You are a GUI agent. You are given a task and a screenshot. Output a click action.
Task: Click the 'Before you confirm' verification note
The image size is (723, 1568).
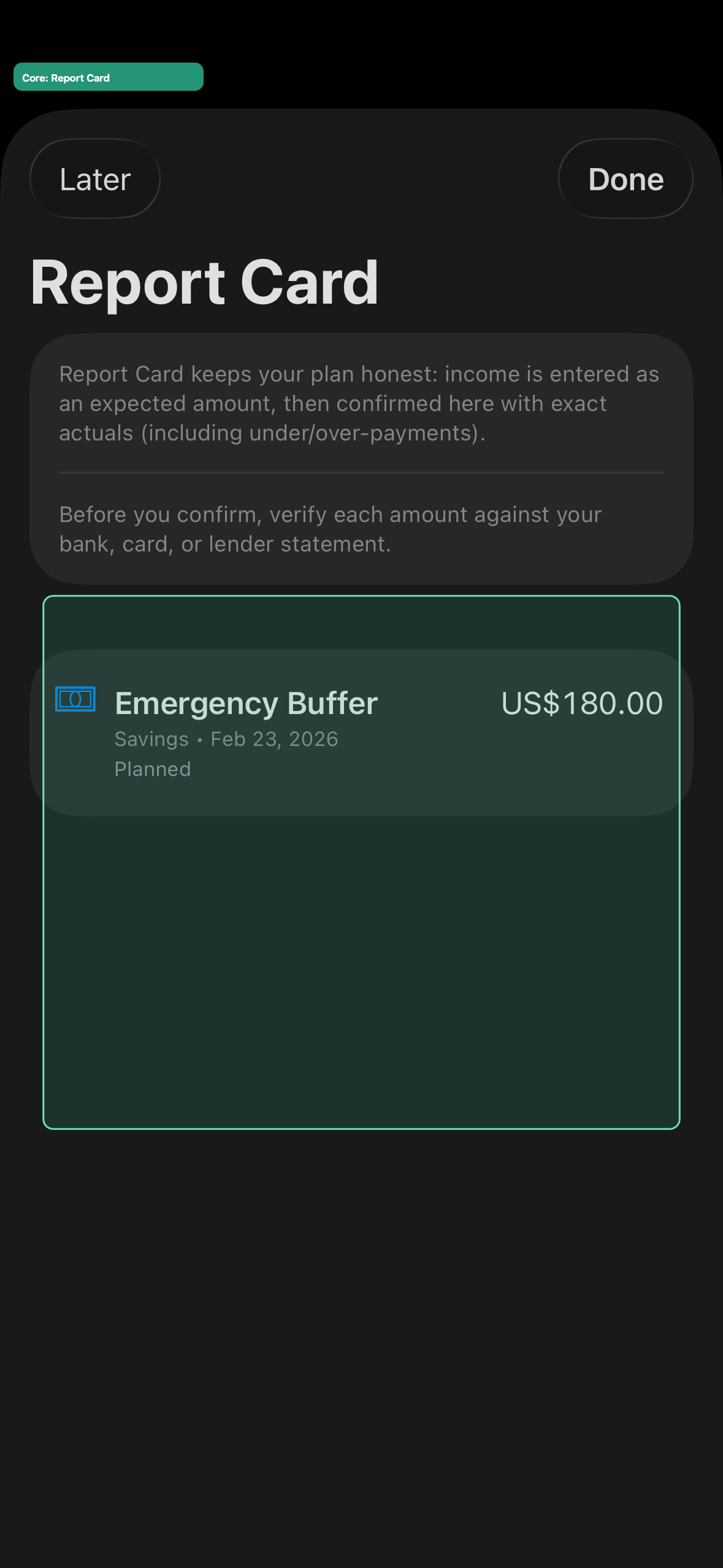331,529
